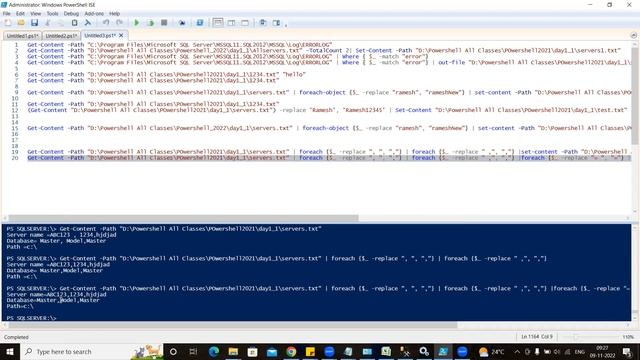Redo the edit with the toolbar arrow
Viewport: 640px width, 360px height.
(x=119, y=23)
